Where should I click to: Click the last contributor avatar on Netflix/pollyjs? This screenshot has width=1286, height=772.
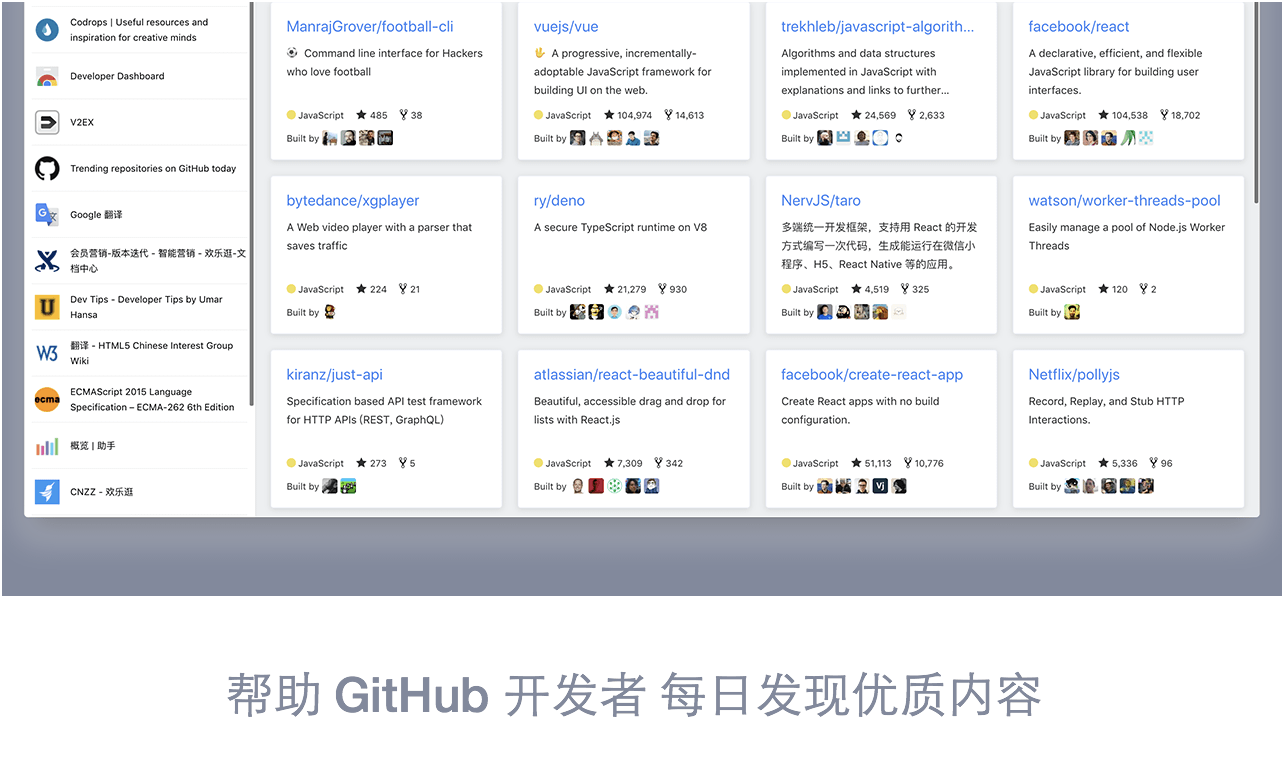click(1146, 486)
